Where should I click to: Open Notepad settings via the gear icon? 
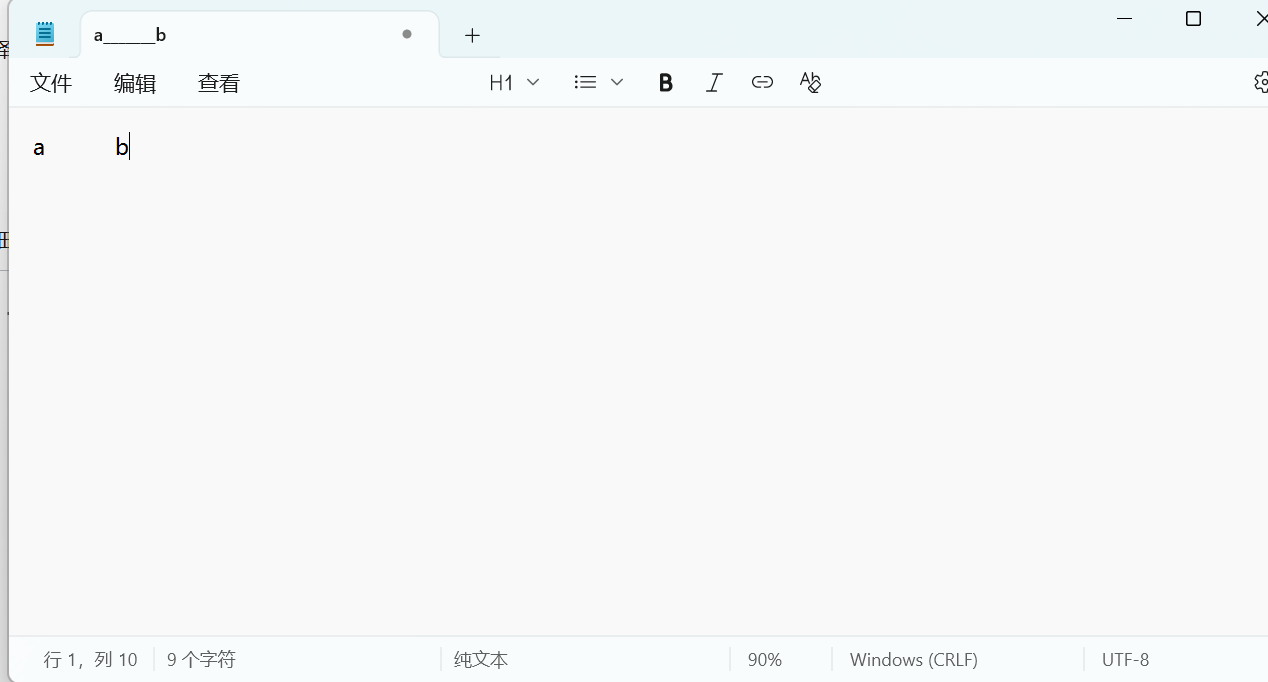(1260, 82)
